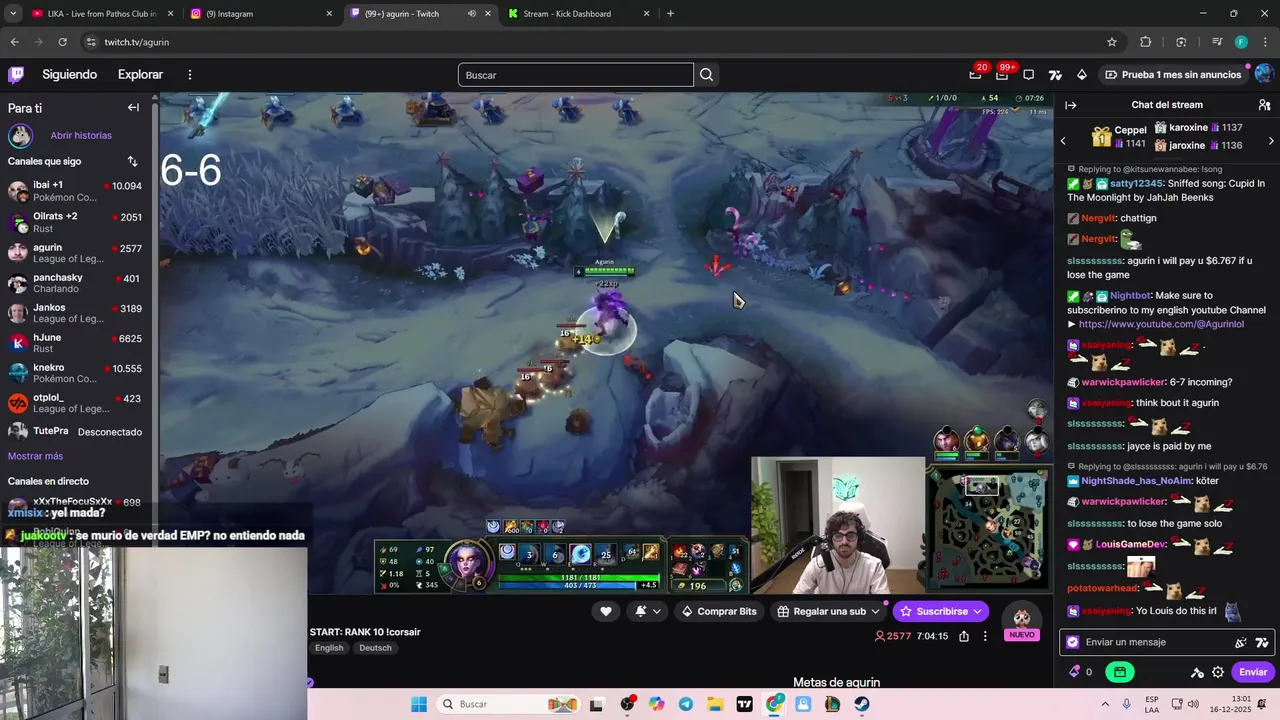
Task: Expand Suscribirse options dropdown
Action: [x=977, y=611]
